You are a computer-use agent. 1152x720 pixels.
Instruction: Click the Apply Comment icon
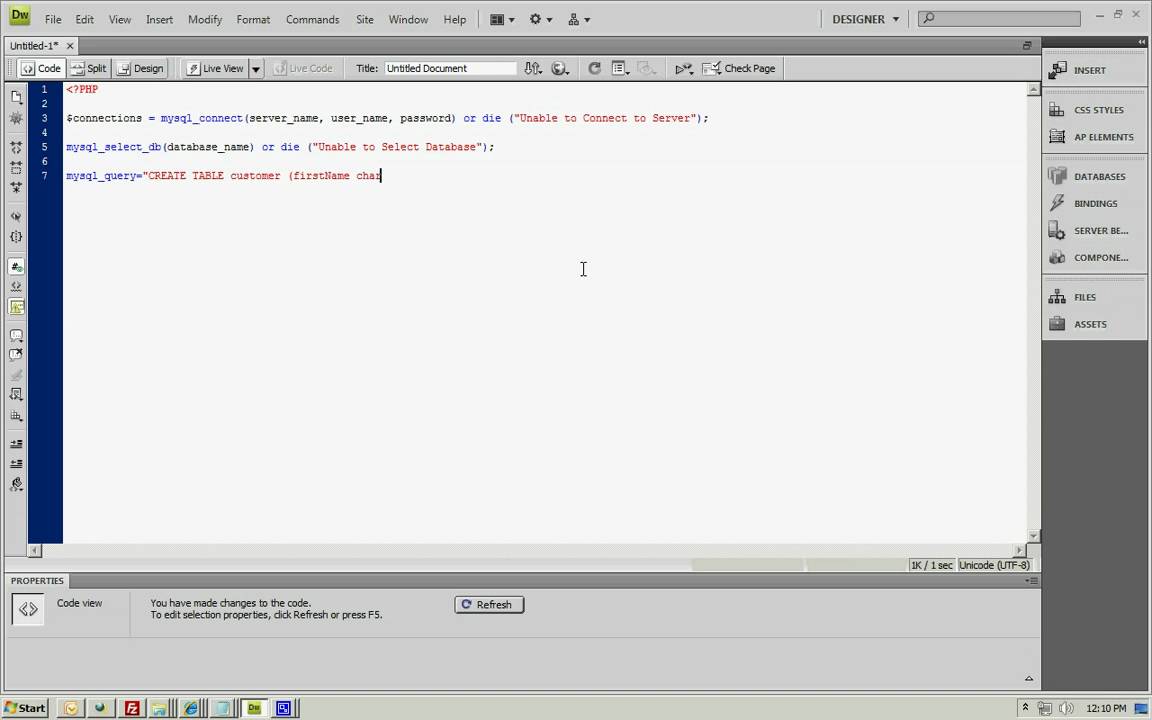[x=16, y=336]
